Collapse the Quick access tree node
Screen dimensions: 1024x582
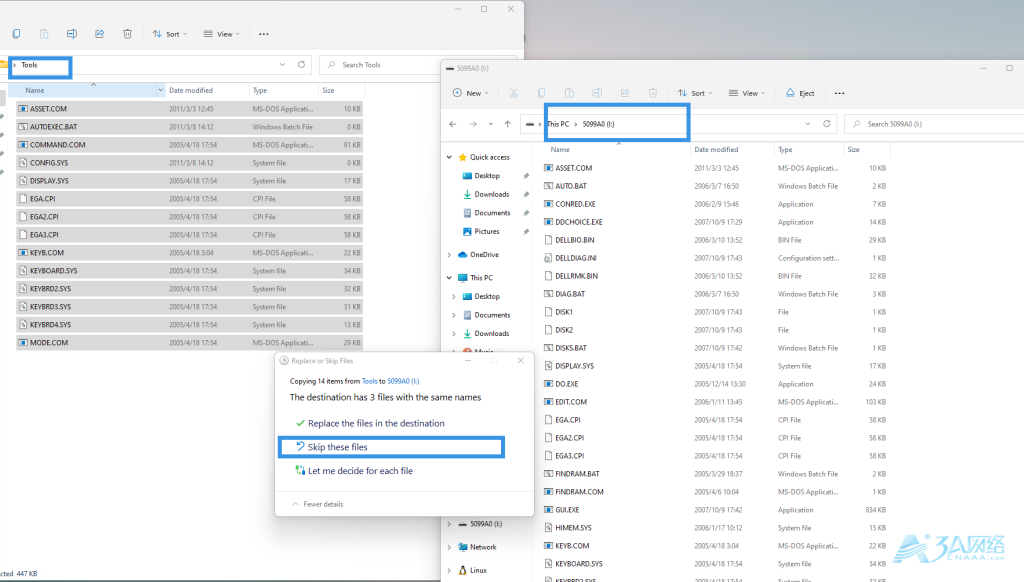(x=450, y=157)
